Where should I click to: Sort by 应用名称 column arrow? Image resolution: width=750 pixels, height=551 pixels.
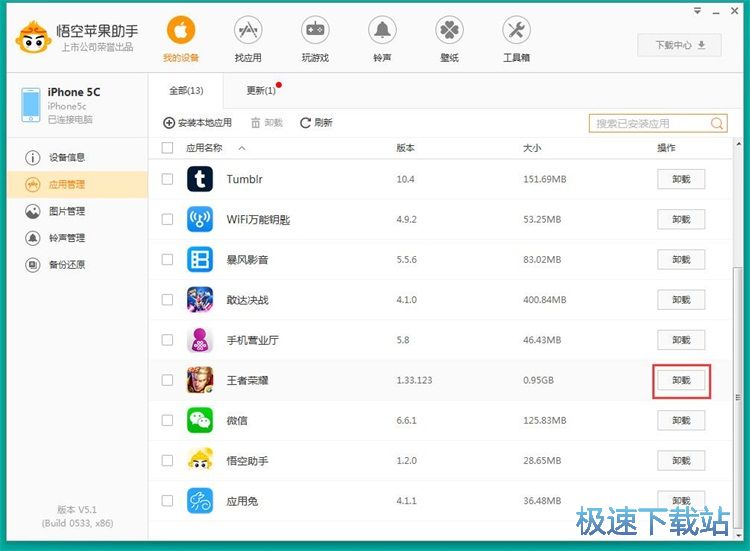[242, 148]
